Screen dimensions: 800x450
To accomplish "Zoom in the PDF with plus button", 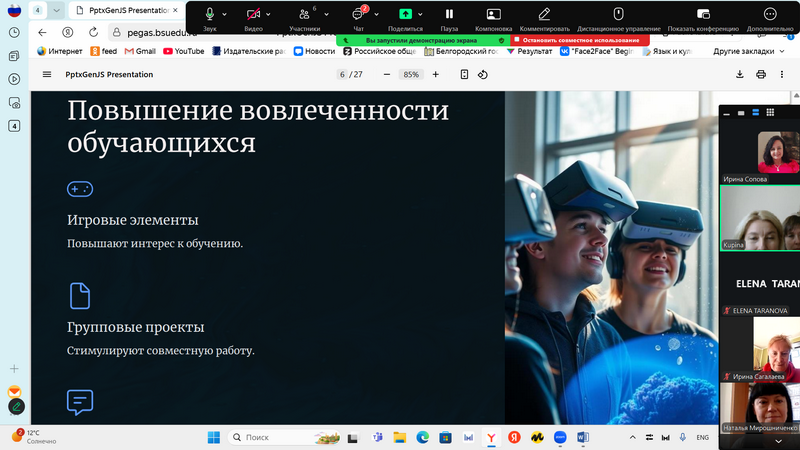I will [x=435, y=74].
